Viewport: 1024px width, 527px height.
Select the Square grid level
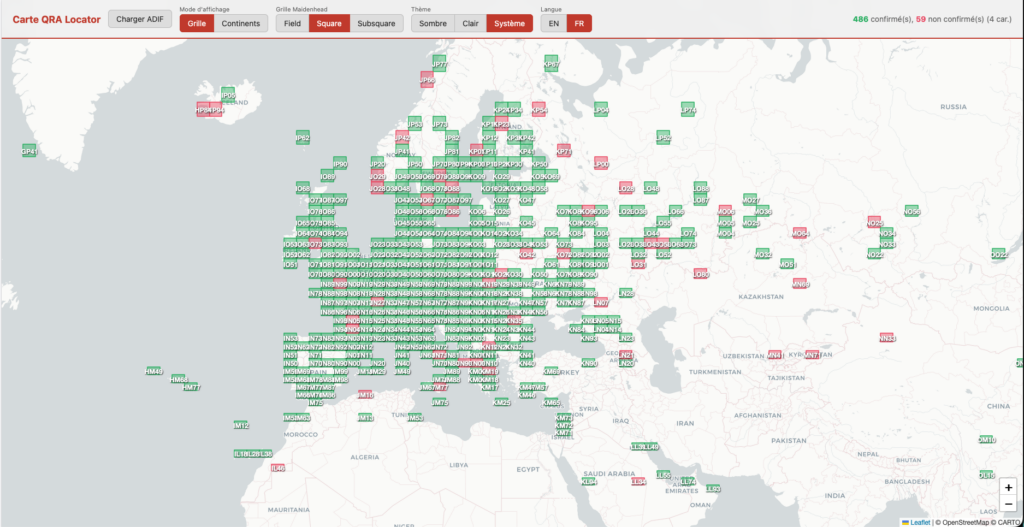tap(329, 23)
